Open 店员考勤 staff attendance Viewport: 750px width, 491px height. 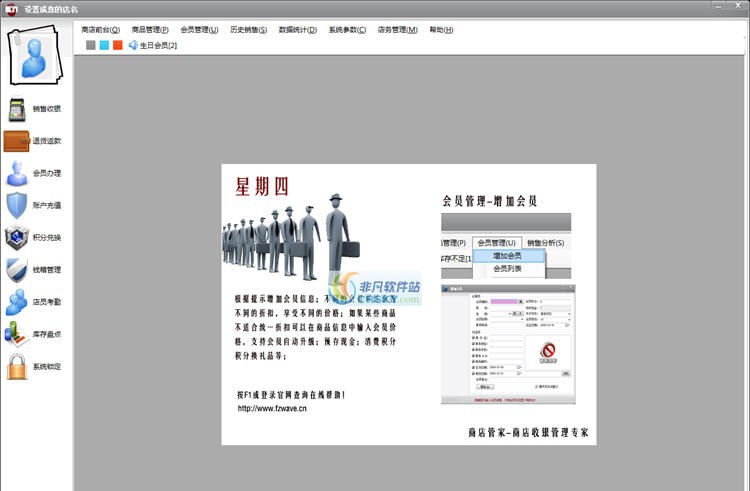17,302
